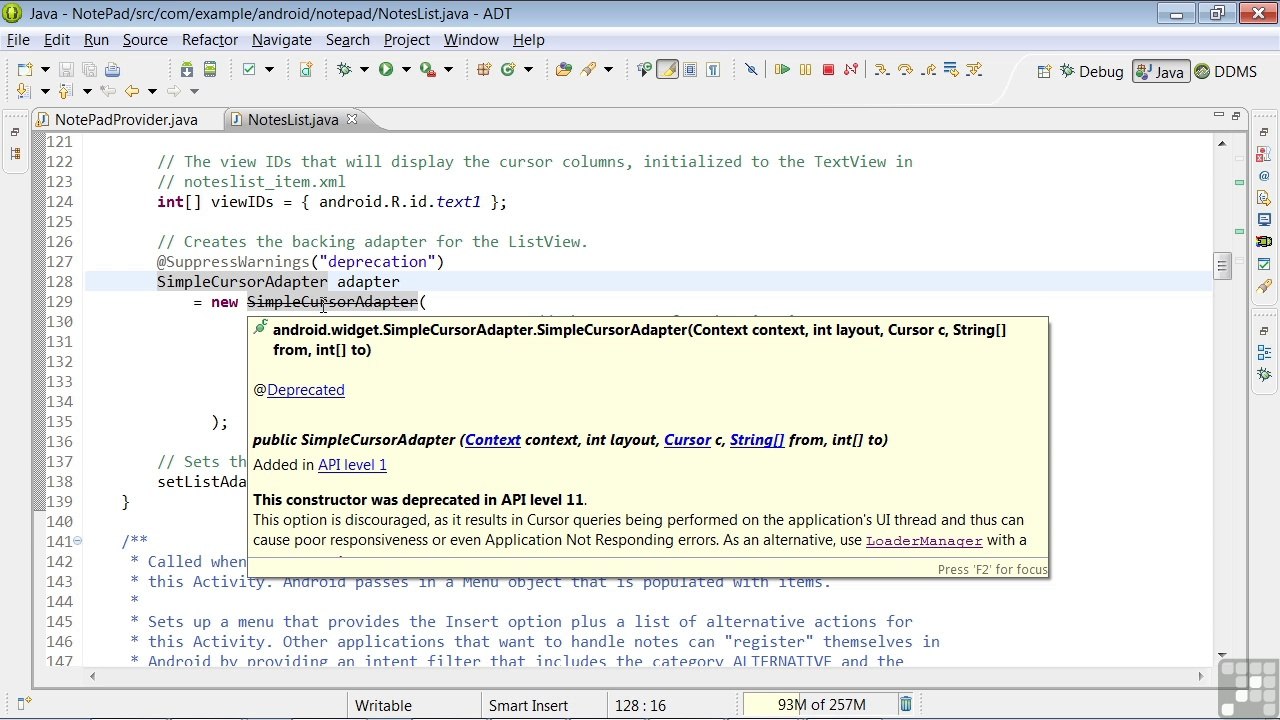Click the Save All icon
This screenshot has width=1280, height=720.
[x=89, y=69]
